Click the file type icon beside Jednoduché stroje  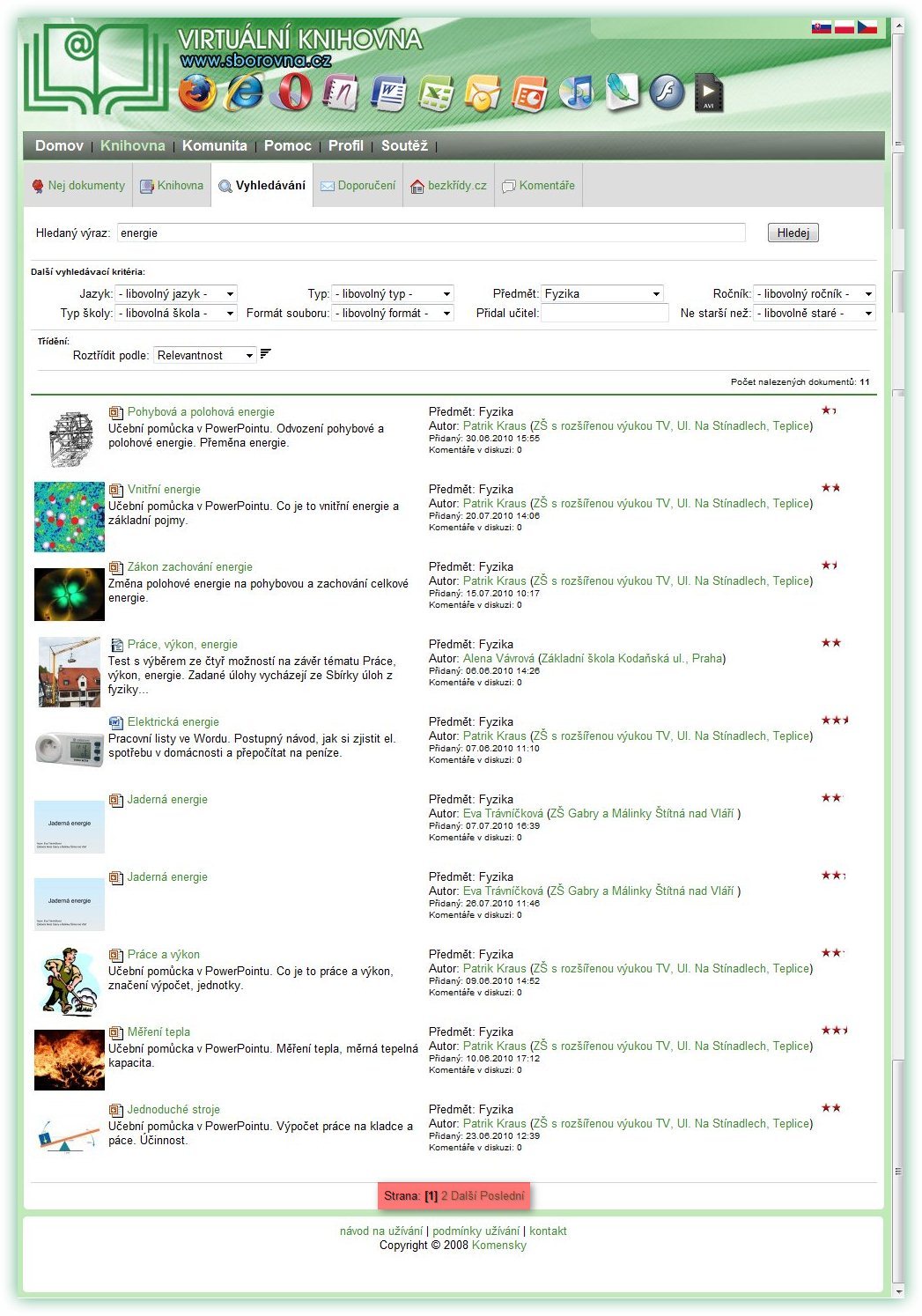(115, 1110)
